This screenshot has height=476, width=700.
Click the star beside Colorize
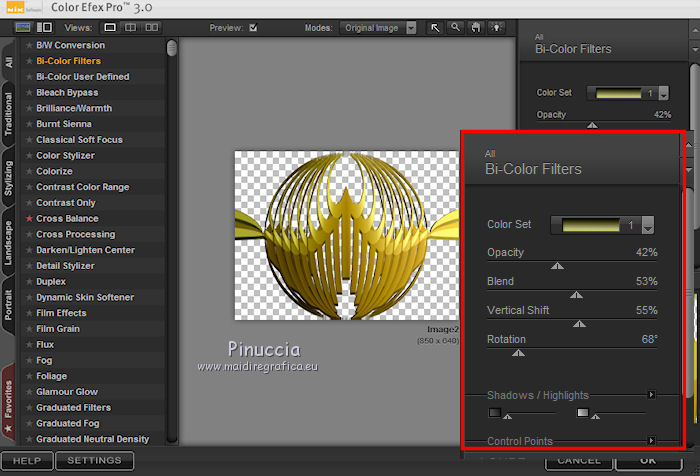29,171
